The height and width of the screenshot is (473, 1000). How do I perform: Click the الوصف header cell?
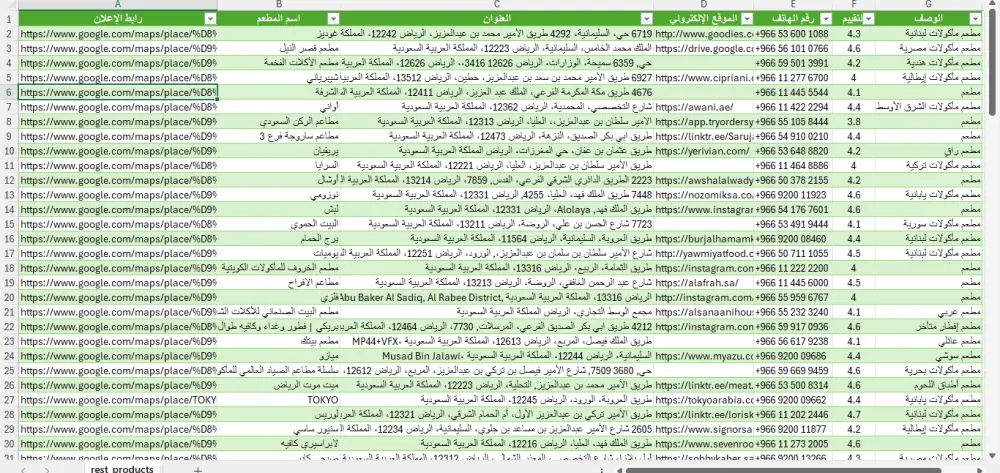928,18
